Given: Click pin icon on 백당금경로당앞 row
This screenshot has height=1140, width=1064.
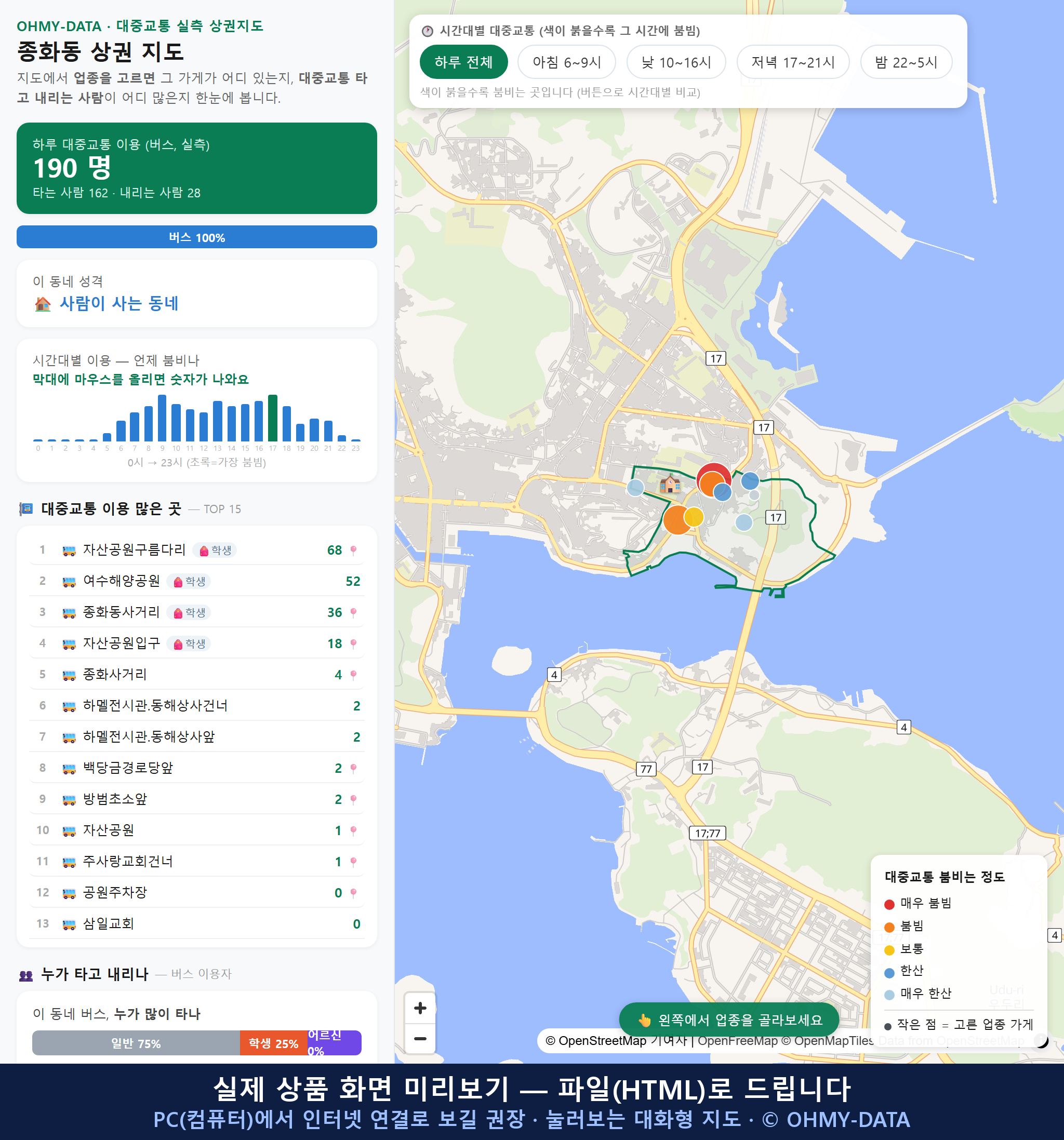Looking at the screenshot, I should [353, 769].
